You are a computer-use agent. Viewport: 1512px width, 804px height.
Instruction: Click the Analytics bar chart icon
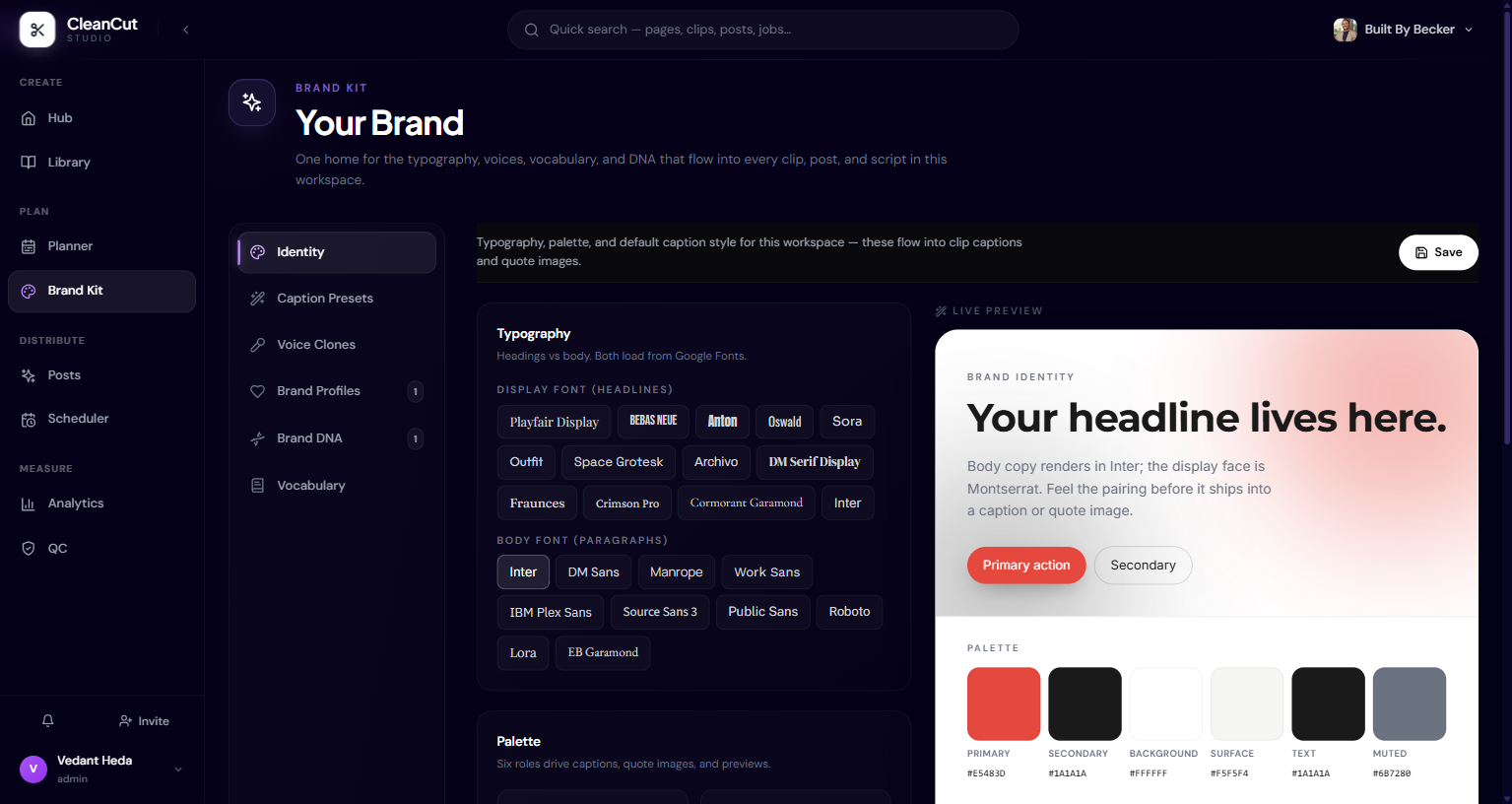click(x=29, y=504)
